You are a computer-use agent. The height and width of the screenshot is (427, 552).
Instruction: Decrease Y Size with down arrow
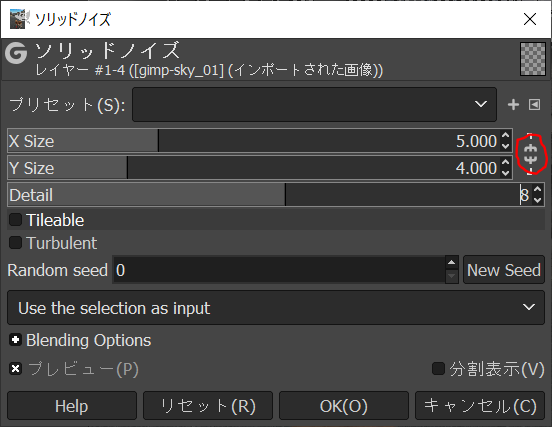(506, 173)
